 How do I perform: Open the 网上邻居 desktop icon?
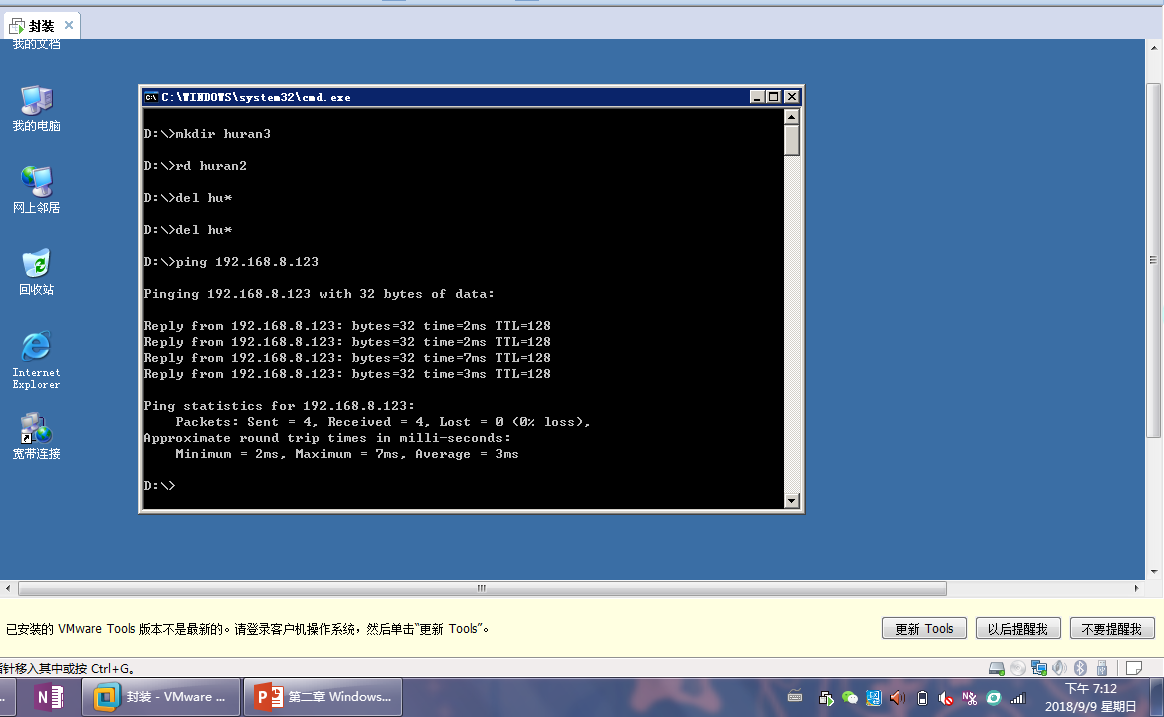(x=36, y=191)
